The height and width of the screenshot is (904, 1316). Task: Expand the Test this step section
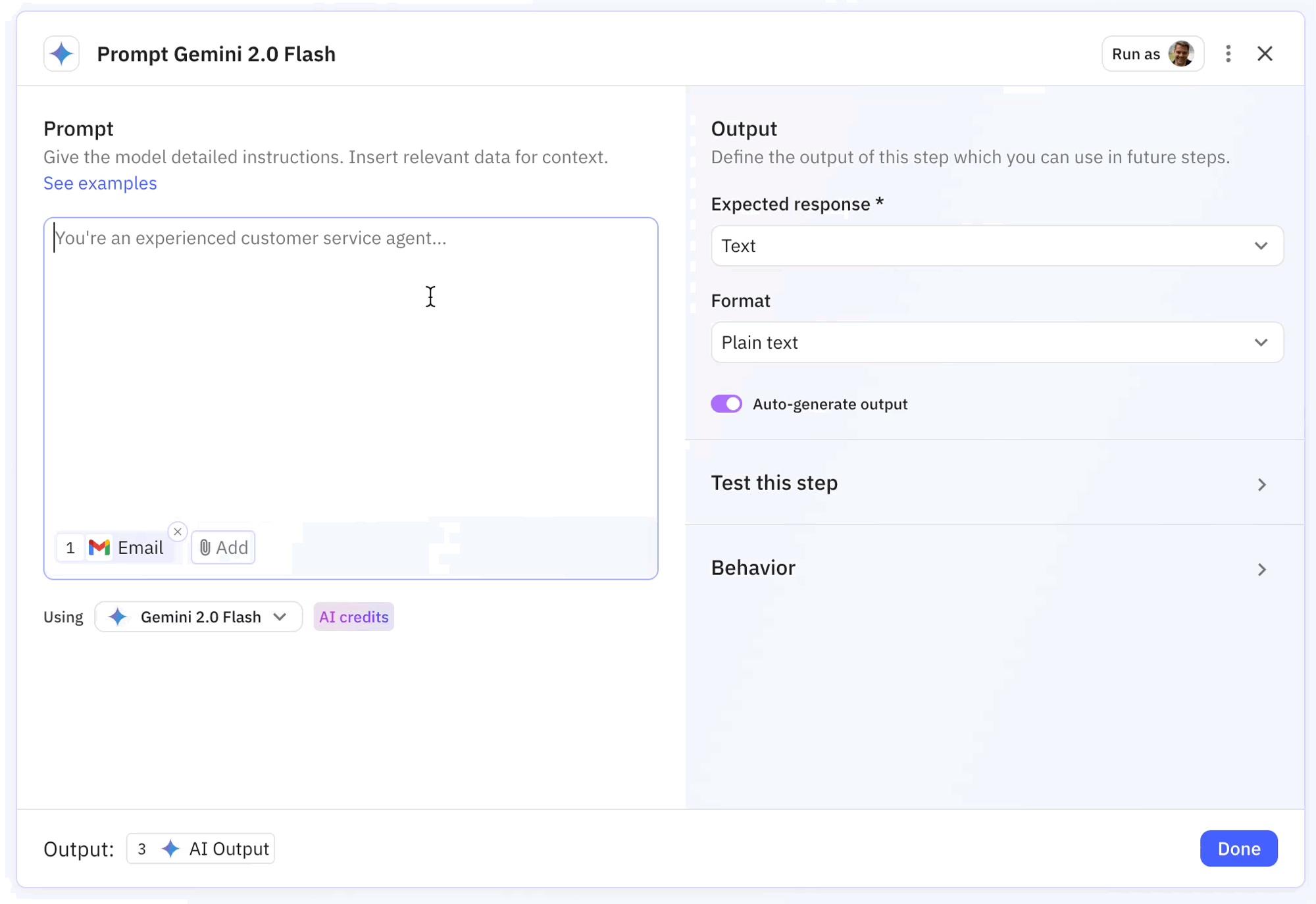[994, 483]
